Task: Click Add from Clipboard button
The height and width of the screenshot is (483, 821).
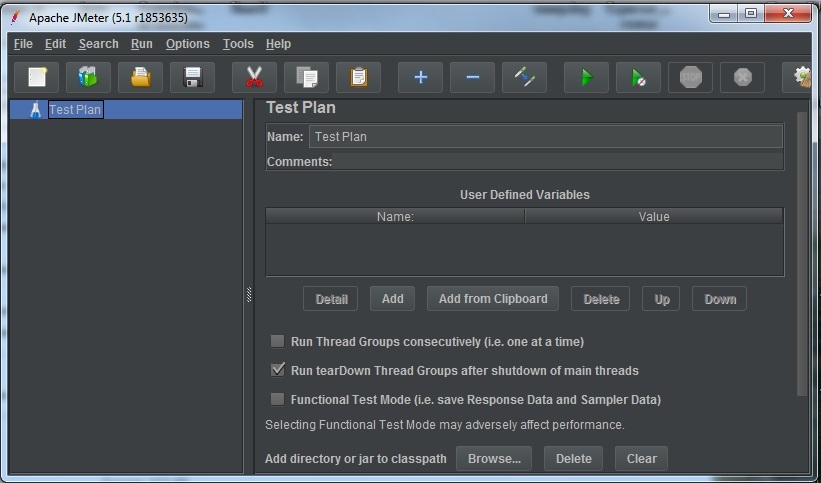Action: [493, 299]
